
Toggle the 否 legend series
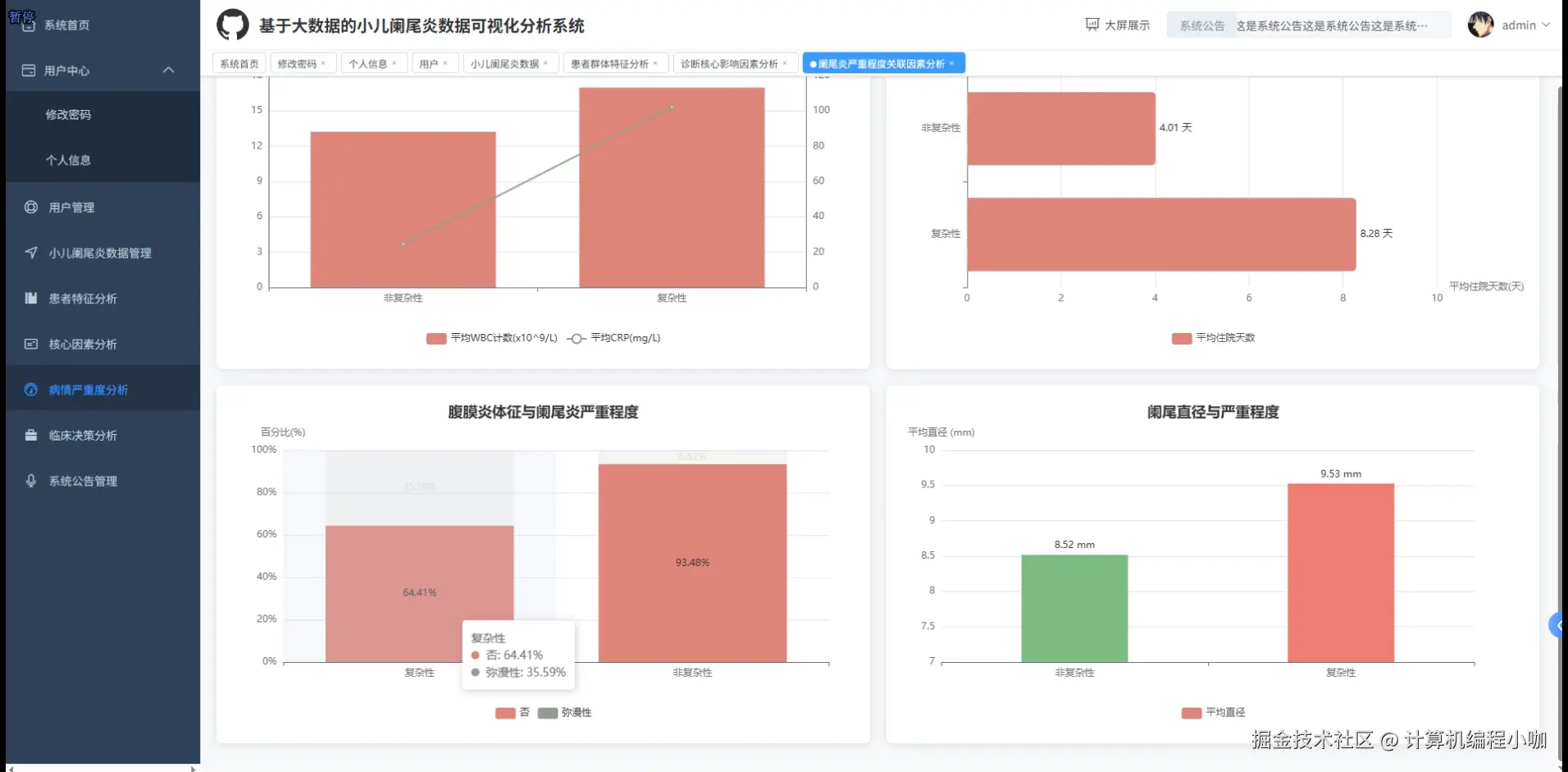click(513, 713)
